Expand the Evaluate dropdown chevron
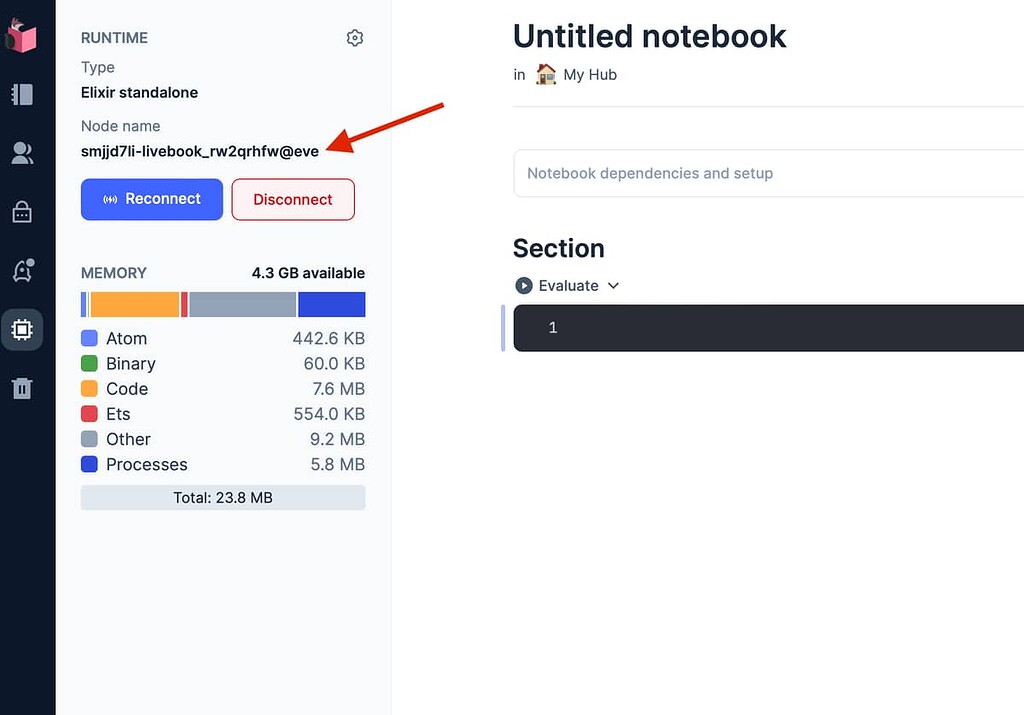 613,285
